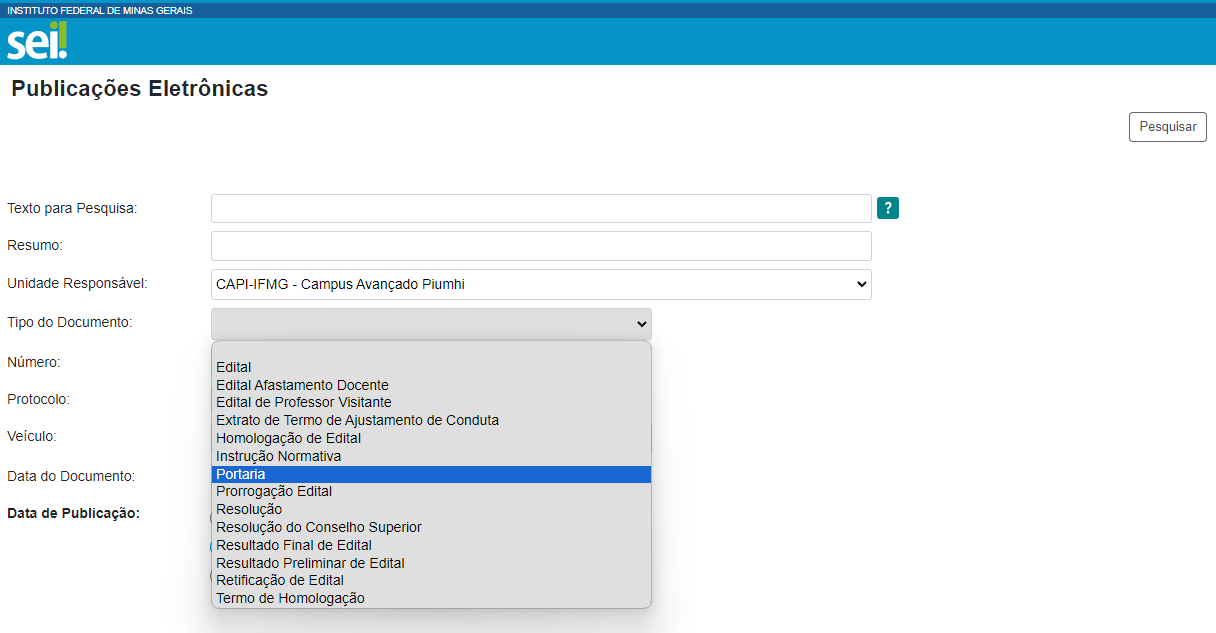Collapse the Tipo do Documento dropdown
This screenshot has width=1216, height=633.
(431, 323)
